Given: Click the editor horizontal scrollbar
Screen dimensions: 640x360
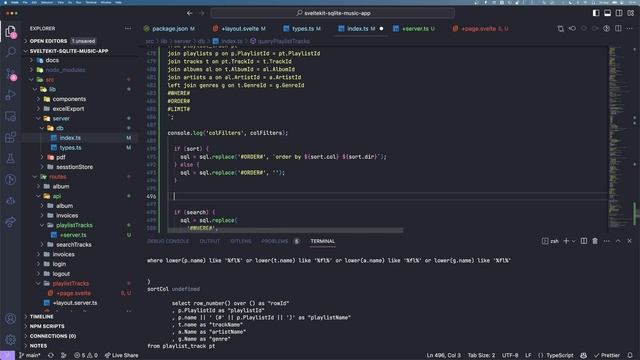Looking at the screenshot, I should point(284,231).
